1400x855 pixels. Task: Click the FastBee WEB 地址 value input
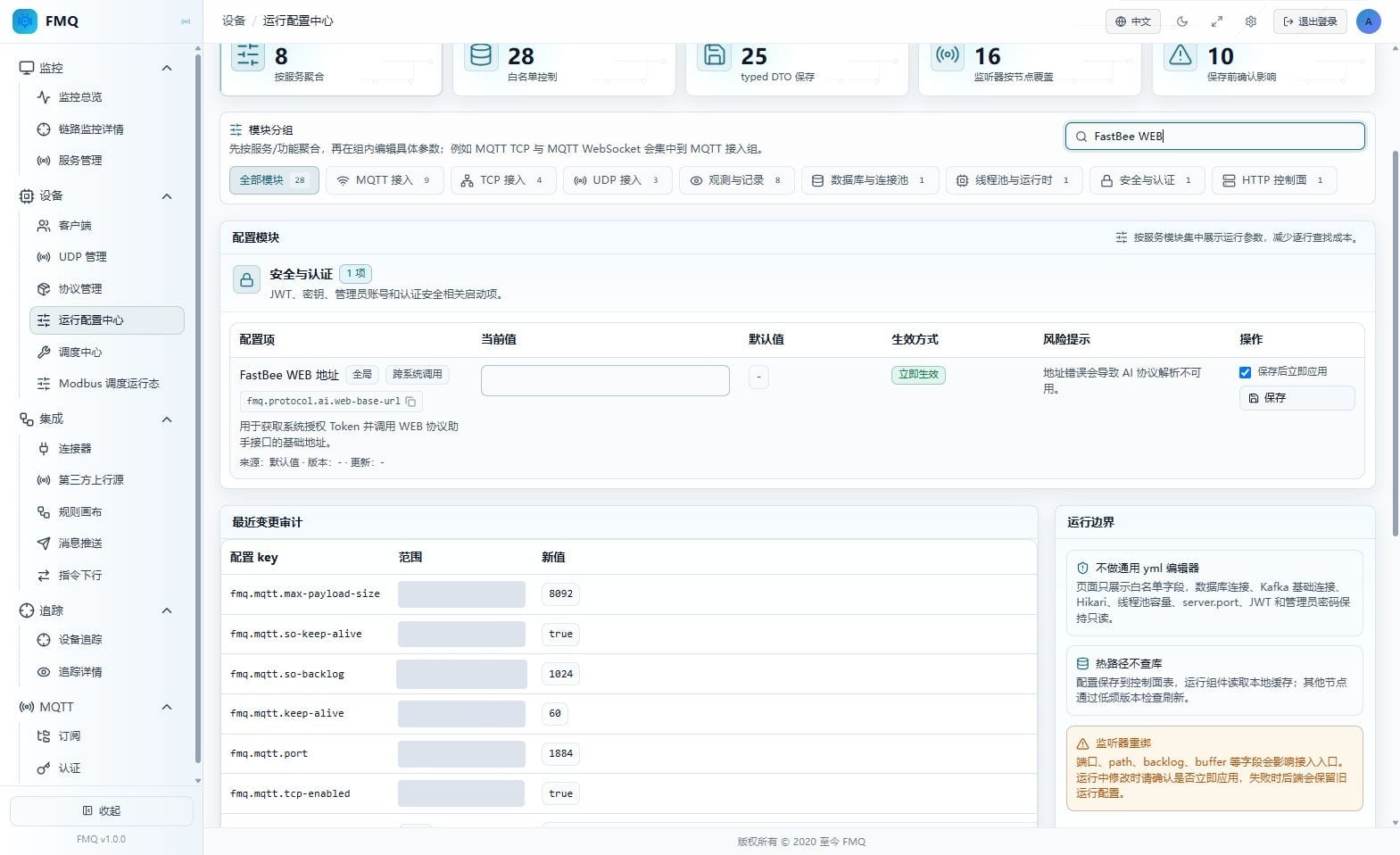click(605, 380)
